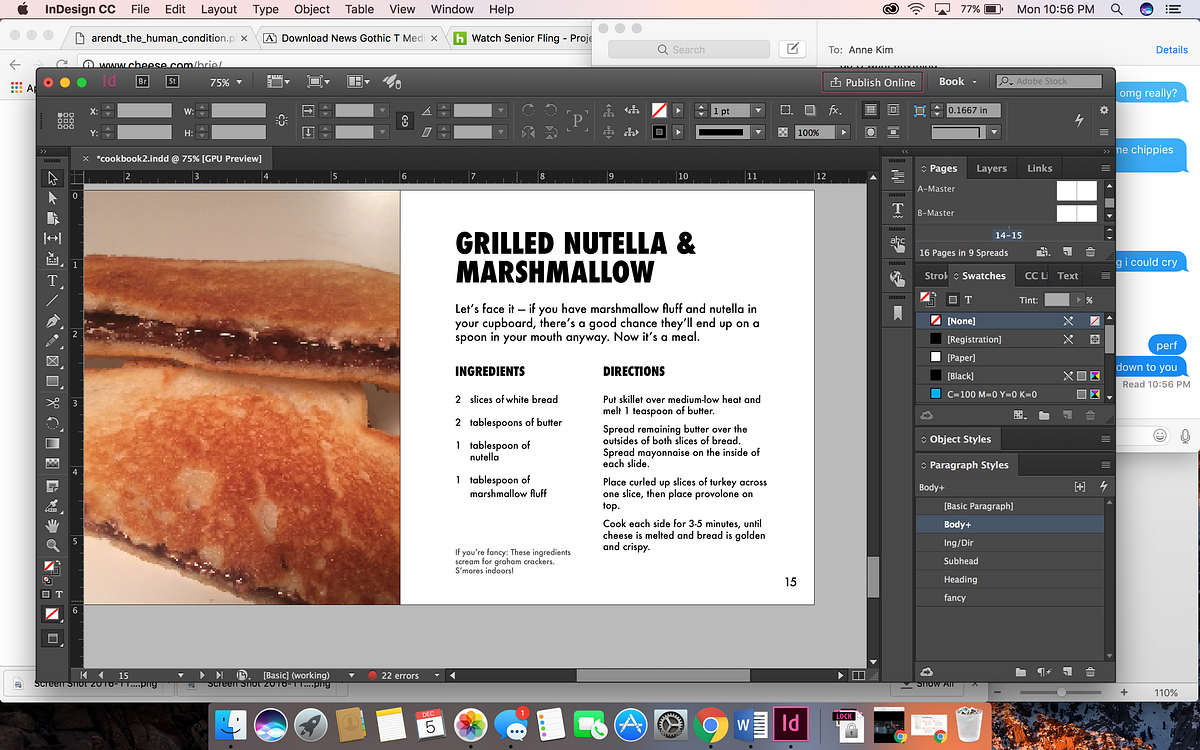Pick the Hand tool
Image resolution: width=1200 pixels, height=750 pixels.
tap(53, 525)
